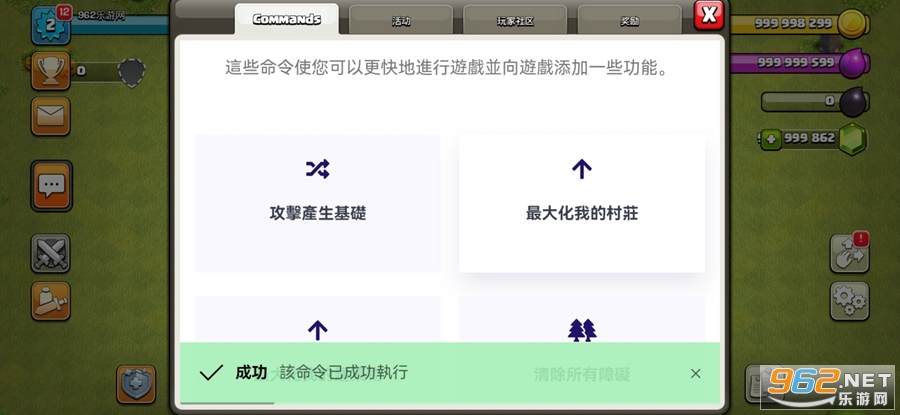Tap the green plus gems button
Screen dimensions: 900x415
pyautogui.click(x=770, y=139)
